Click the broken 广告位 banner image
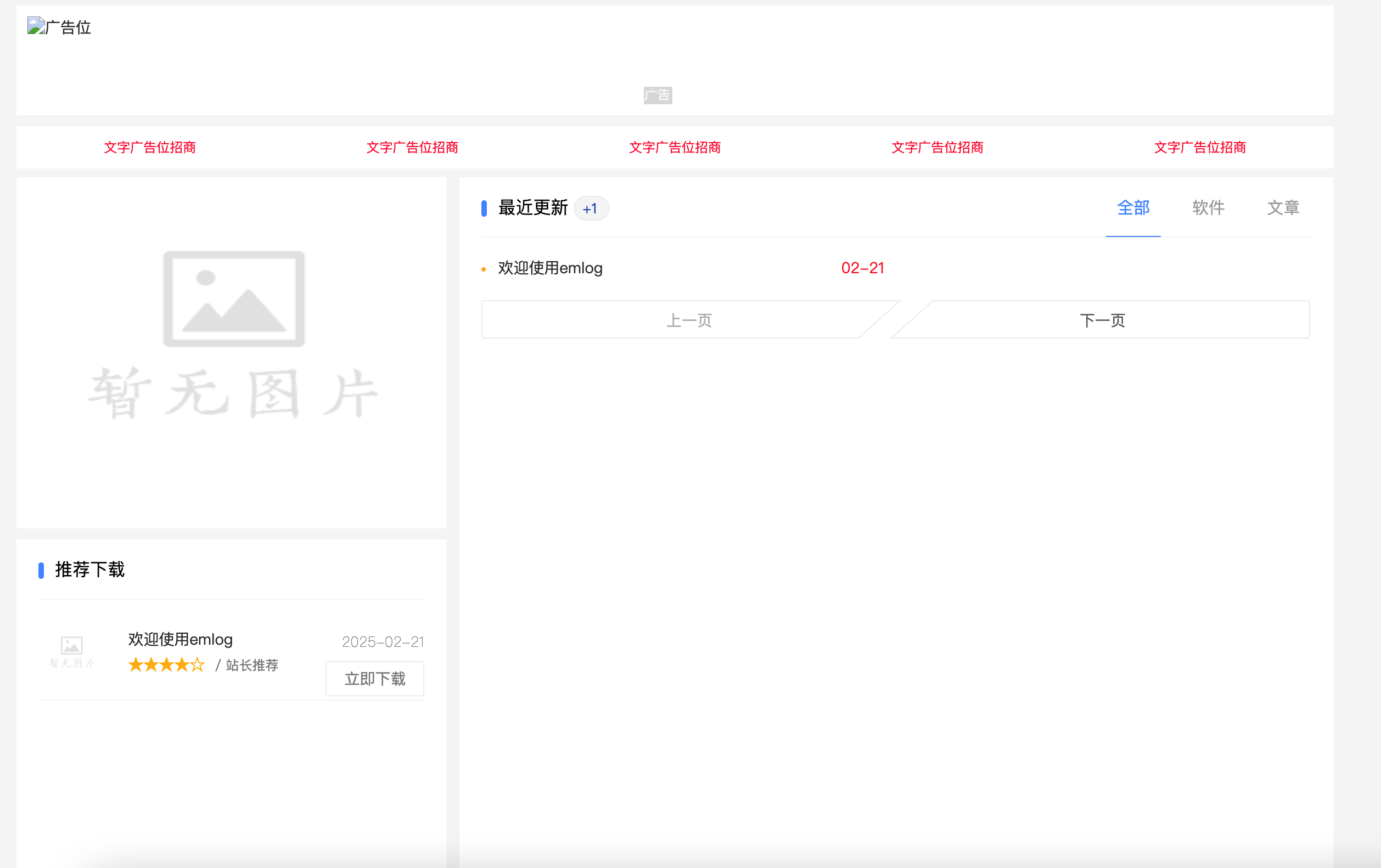This screenshot has width=1381, height=868. point(59,27)
